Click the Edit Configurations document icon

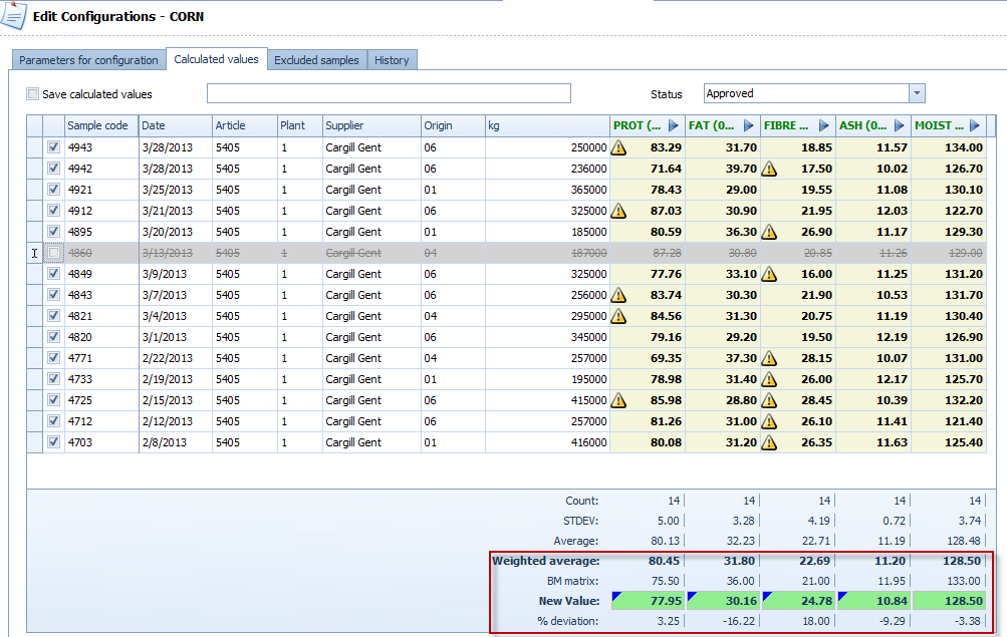(x=14, y=16)
